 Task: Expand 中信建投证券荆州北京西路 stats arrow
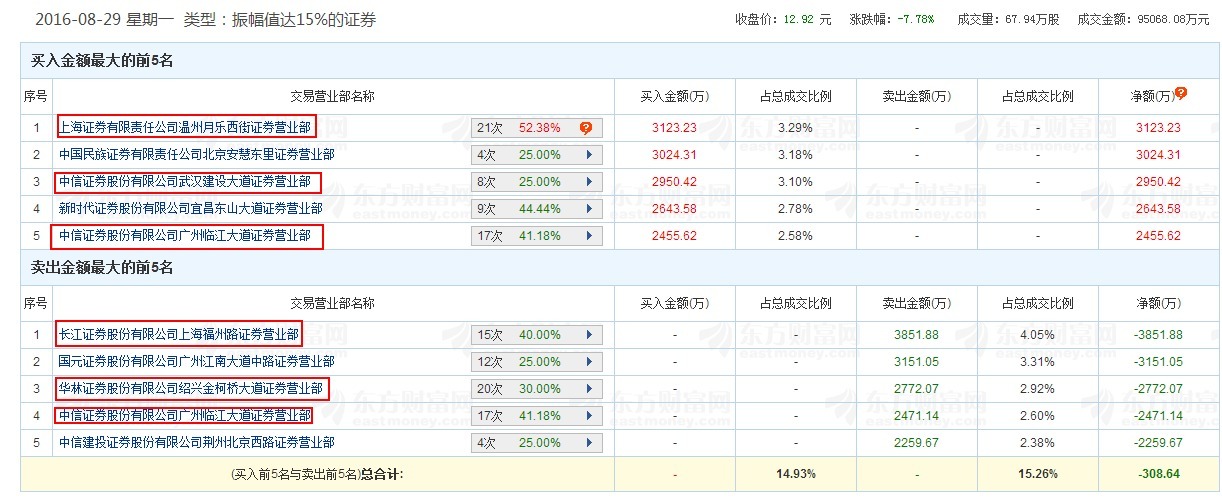589,443
